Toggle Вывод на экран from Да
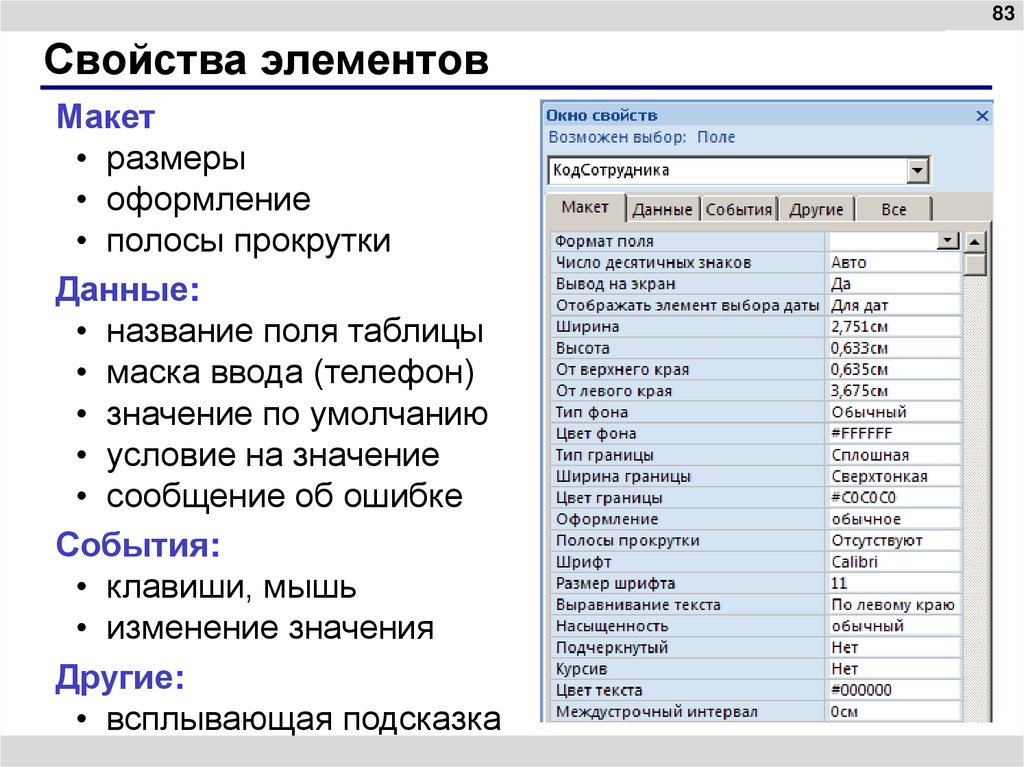The height and width of the screenshot is (767, 1024). (880, 282)
